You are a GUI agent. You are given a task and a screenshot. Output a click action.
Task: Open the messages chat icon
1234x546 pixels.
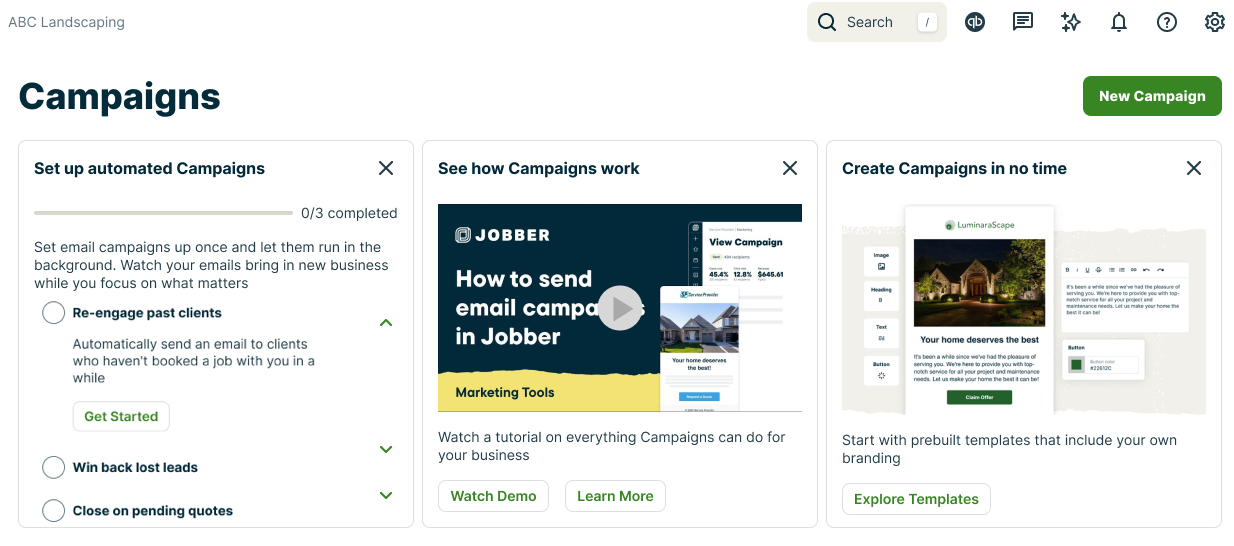[1023, 22]
